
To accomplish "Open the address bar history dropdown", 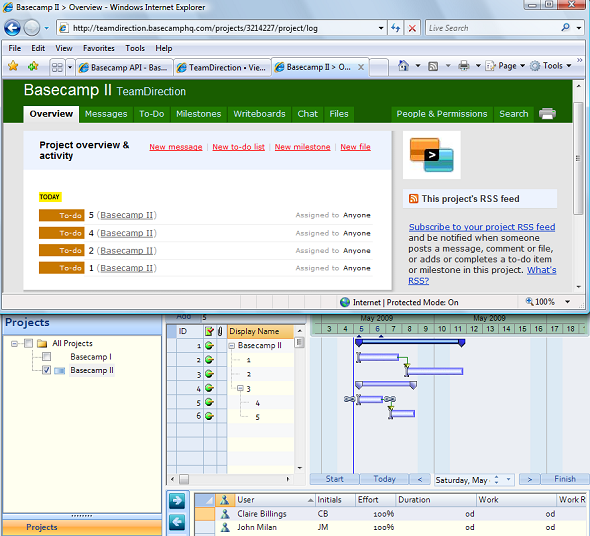I will (x=381, y=28).
